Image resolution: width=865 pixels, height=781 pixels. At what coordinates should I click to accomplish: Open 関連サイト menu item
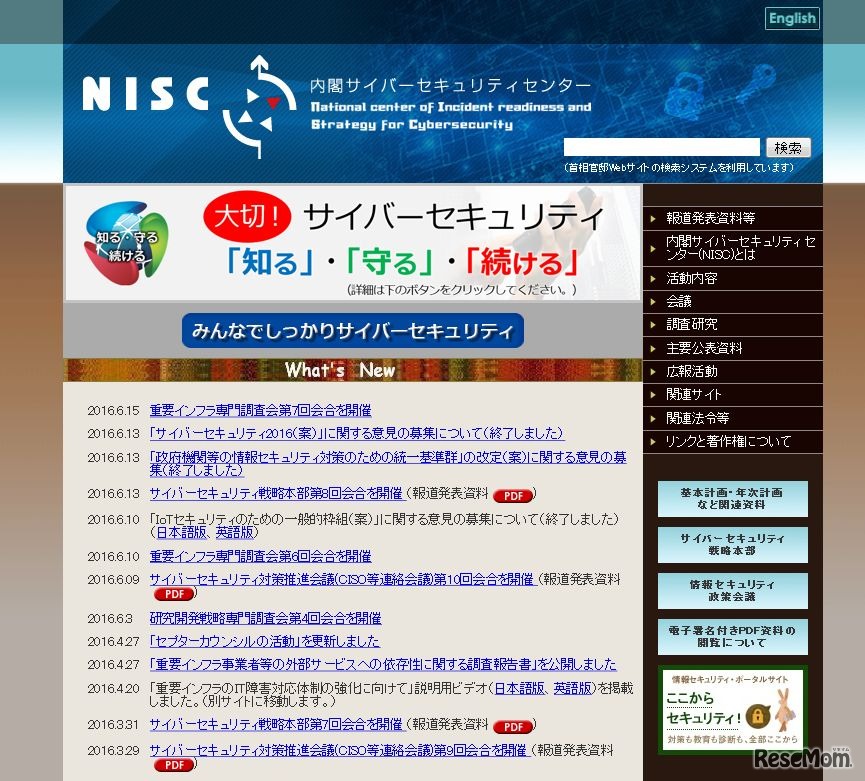733,395
